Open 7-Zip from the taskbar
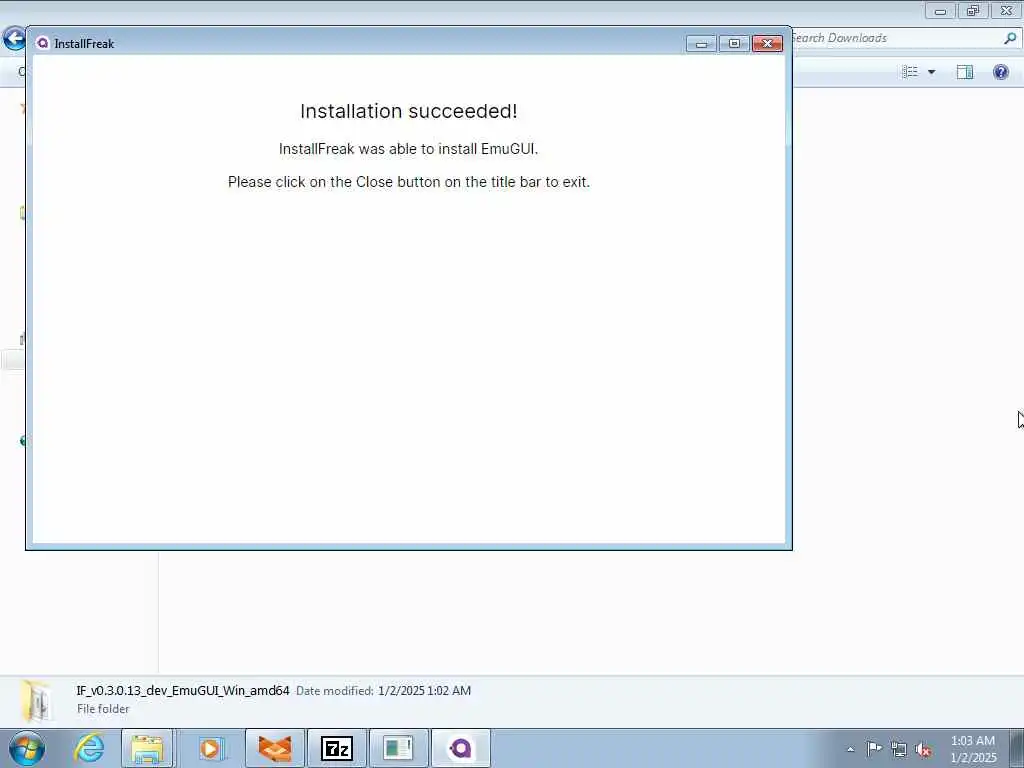The image size is (1024, 768). click(336, 748)
